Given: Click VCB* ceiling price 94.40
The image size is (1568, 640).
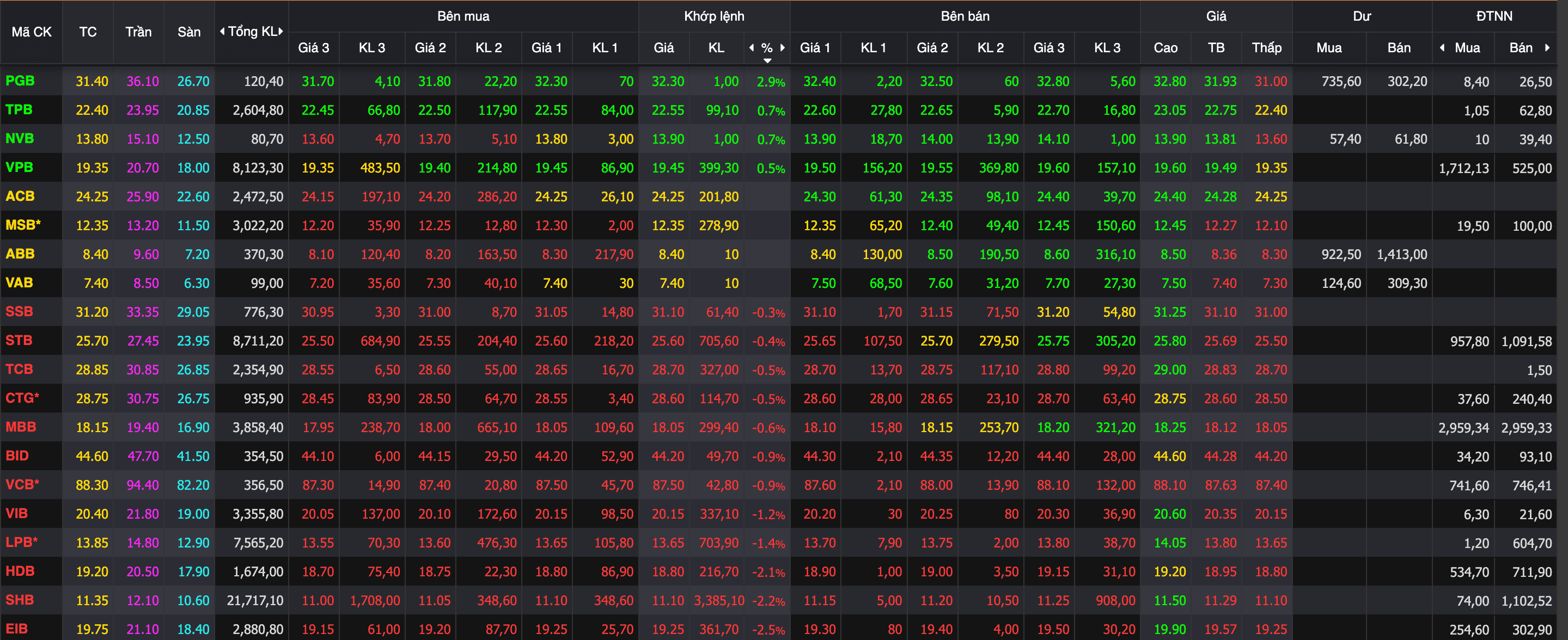Looking at the screenshot, I should 143,485.
